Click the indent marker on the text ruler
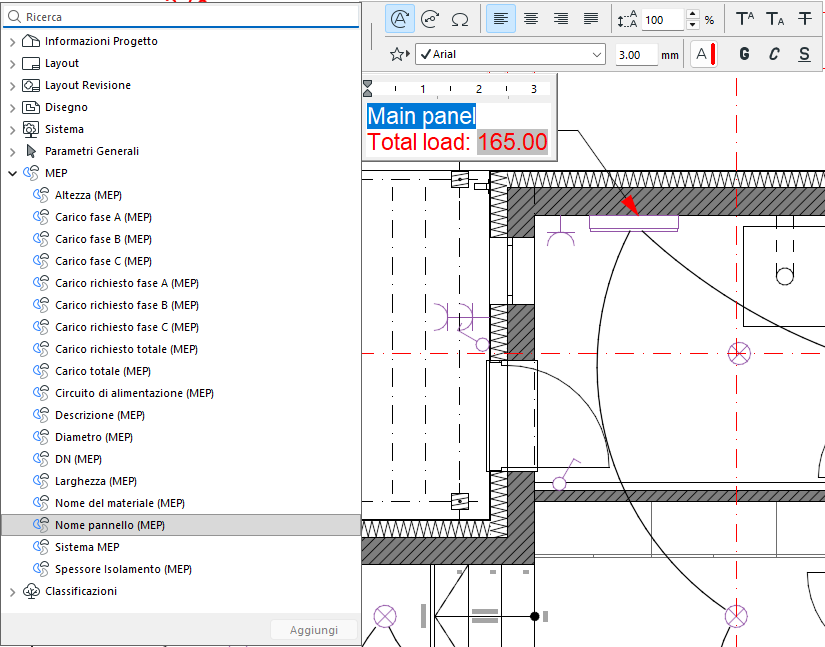The width and height of the screenshot is (825, 647). 367,88
